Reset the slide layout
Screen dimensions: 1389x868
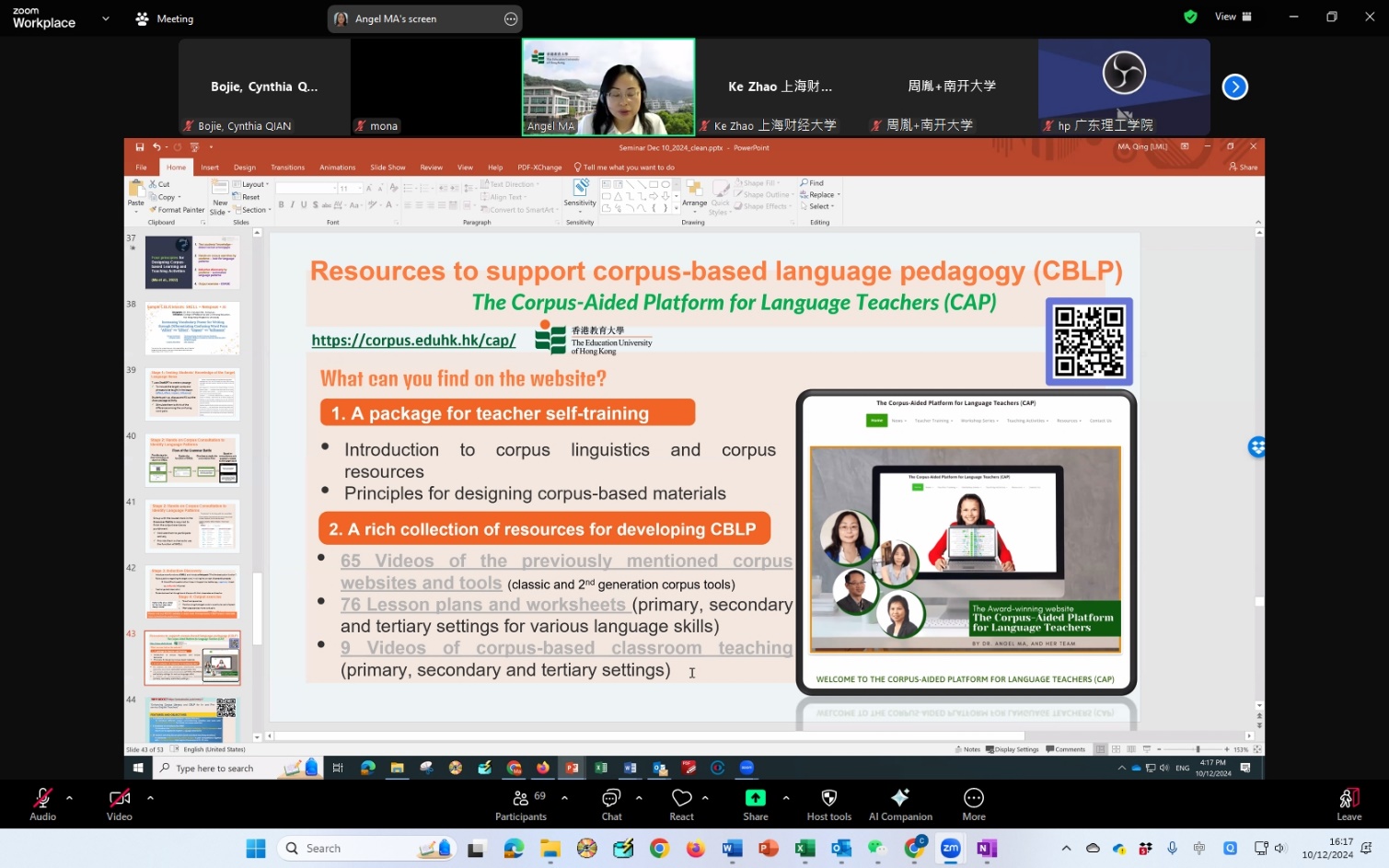coord(247,197)
